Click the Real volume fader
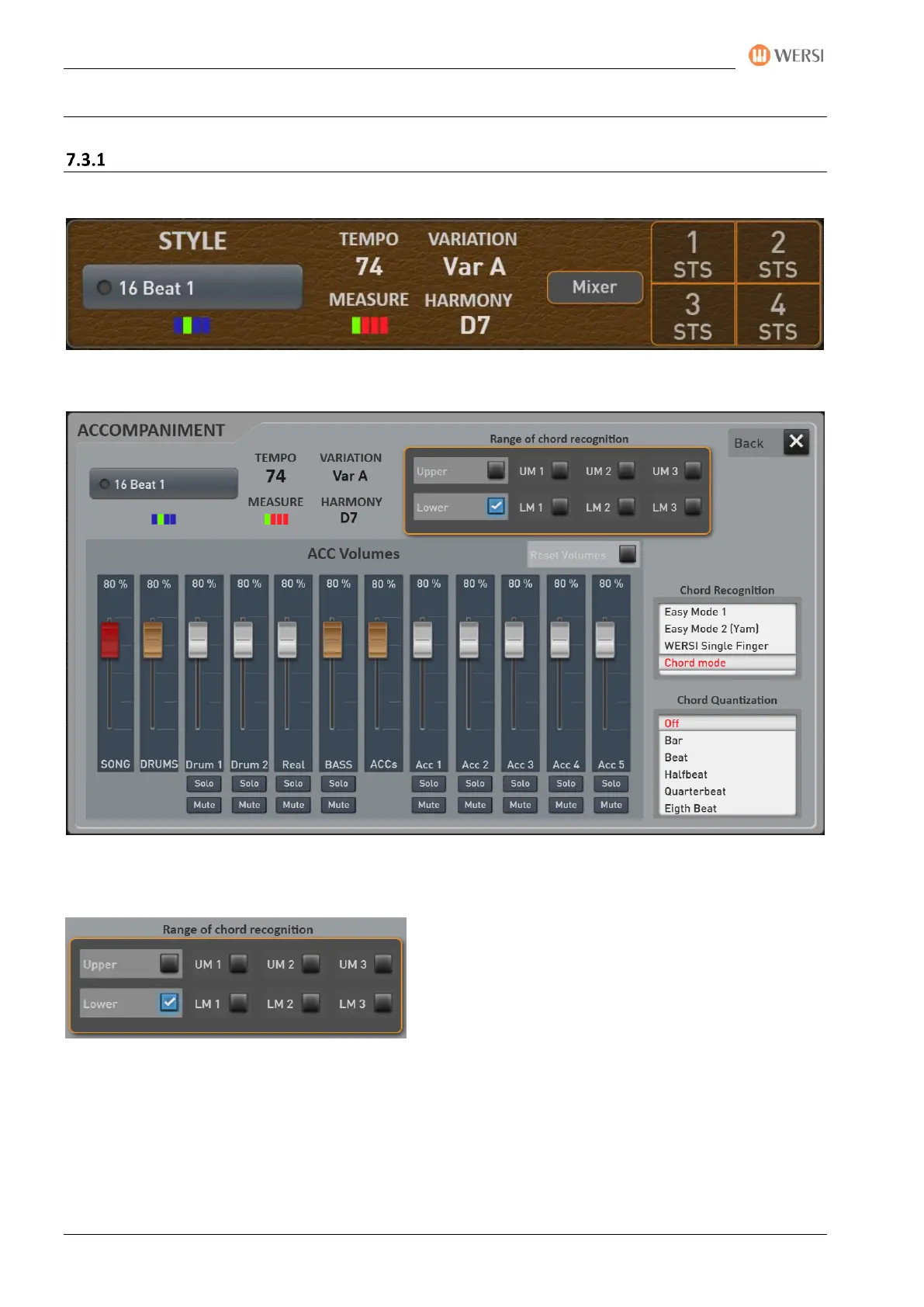The image size is (924, 1307). point(287,639)
